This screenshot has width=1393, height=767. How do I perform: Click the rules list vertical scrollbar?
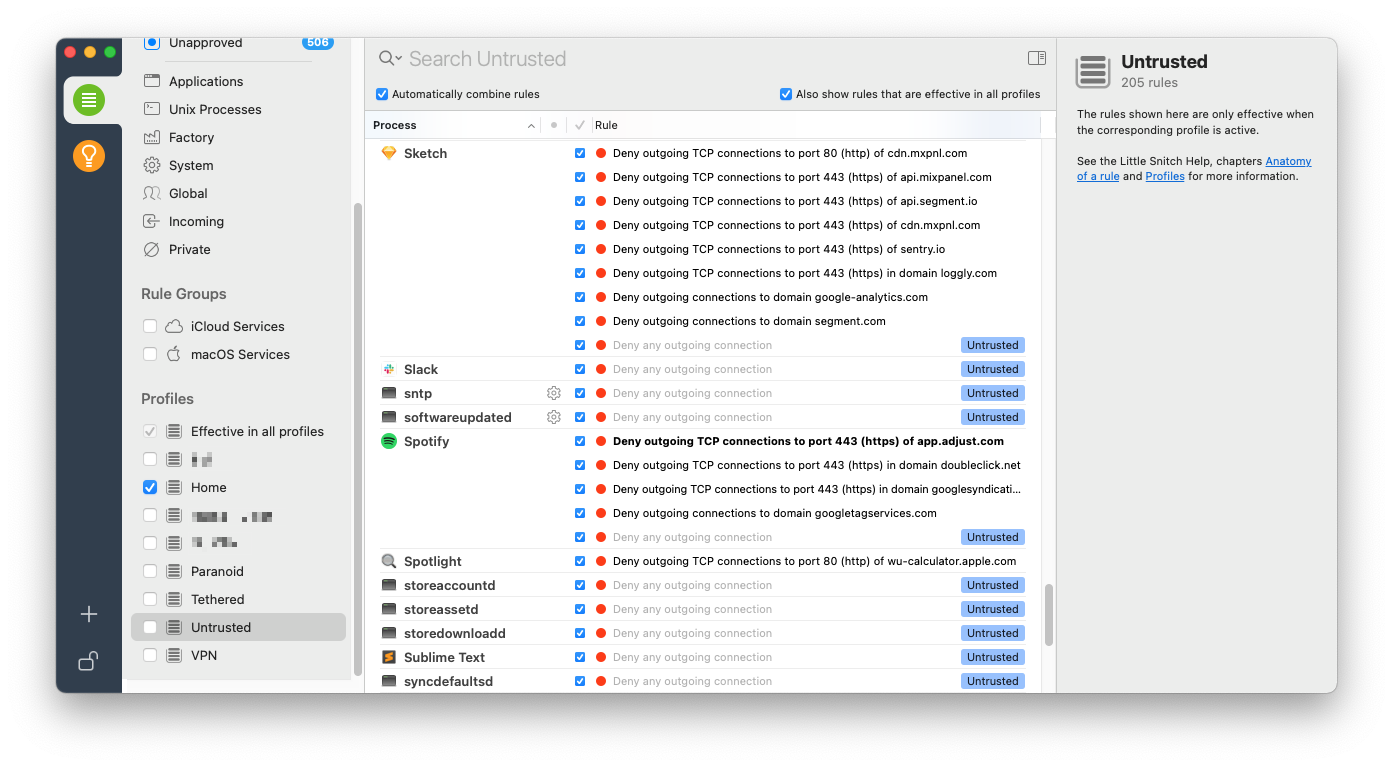1049,614
